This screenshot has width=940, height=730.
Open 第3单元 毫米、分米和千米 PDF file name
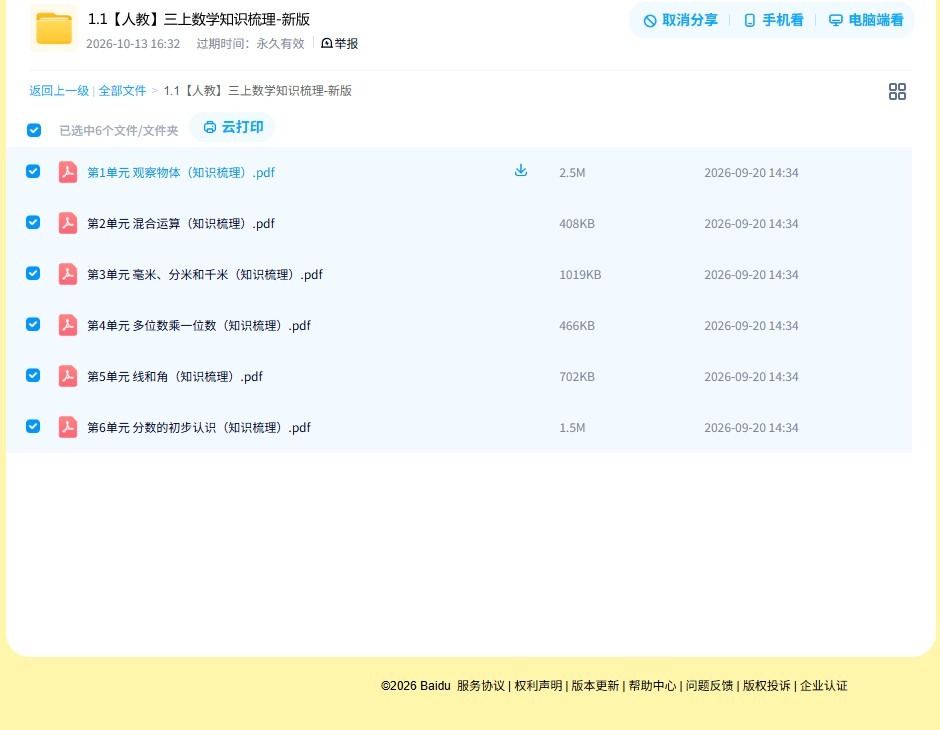tap(205, 274)
